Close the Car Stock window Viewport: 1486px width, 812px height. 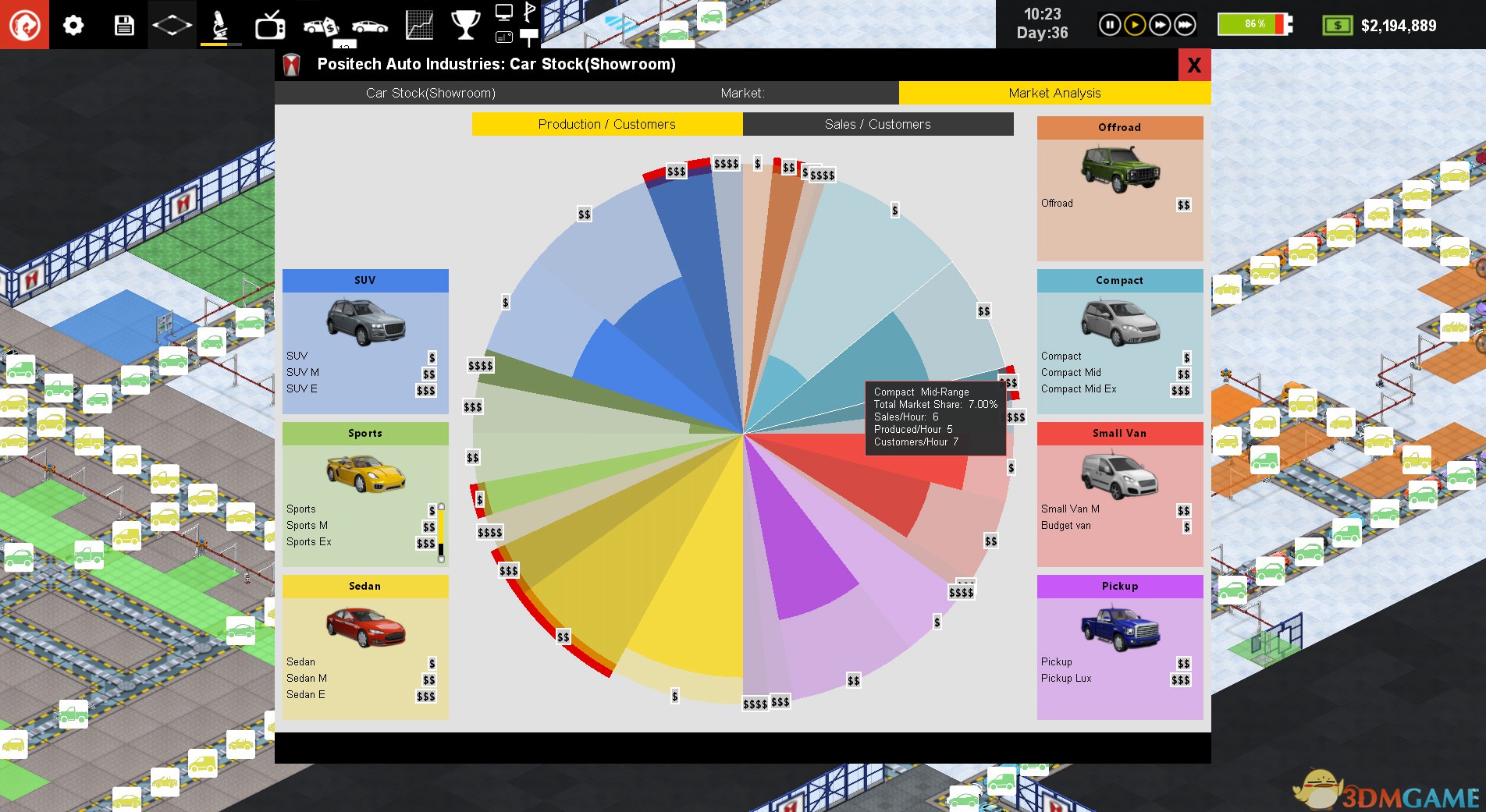[1194, 65]
